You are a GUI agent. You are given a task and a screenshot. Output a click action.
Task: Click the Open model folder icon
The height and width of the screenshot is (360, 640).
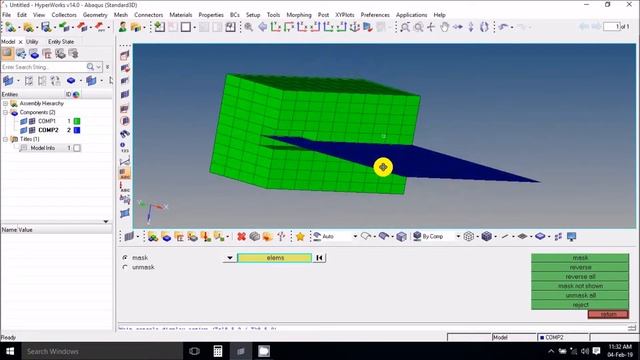point(28,27)
